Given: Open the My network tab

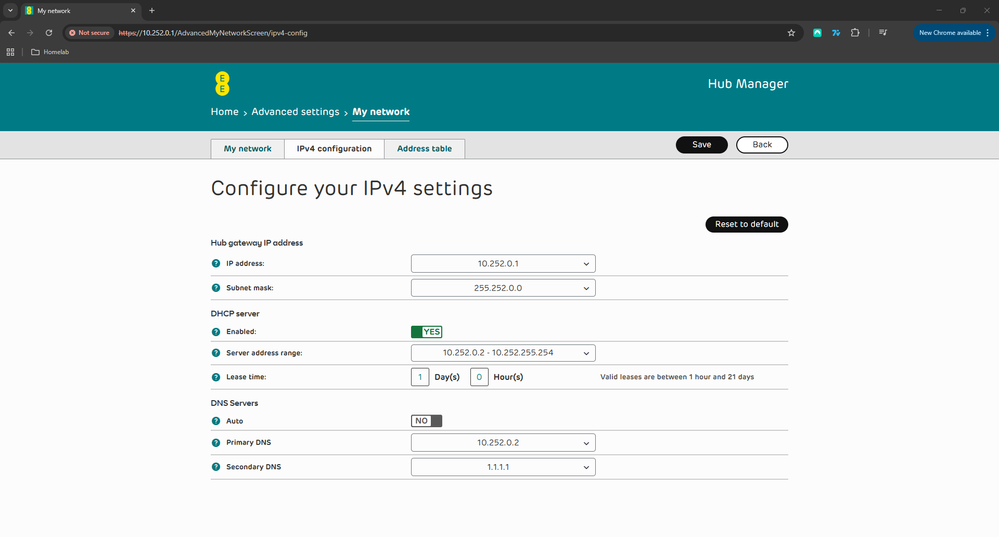Looking at the screenshot, I should (x=247, y=149).
